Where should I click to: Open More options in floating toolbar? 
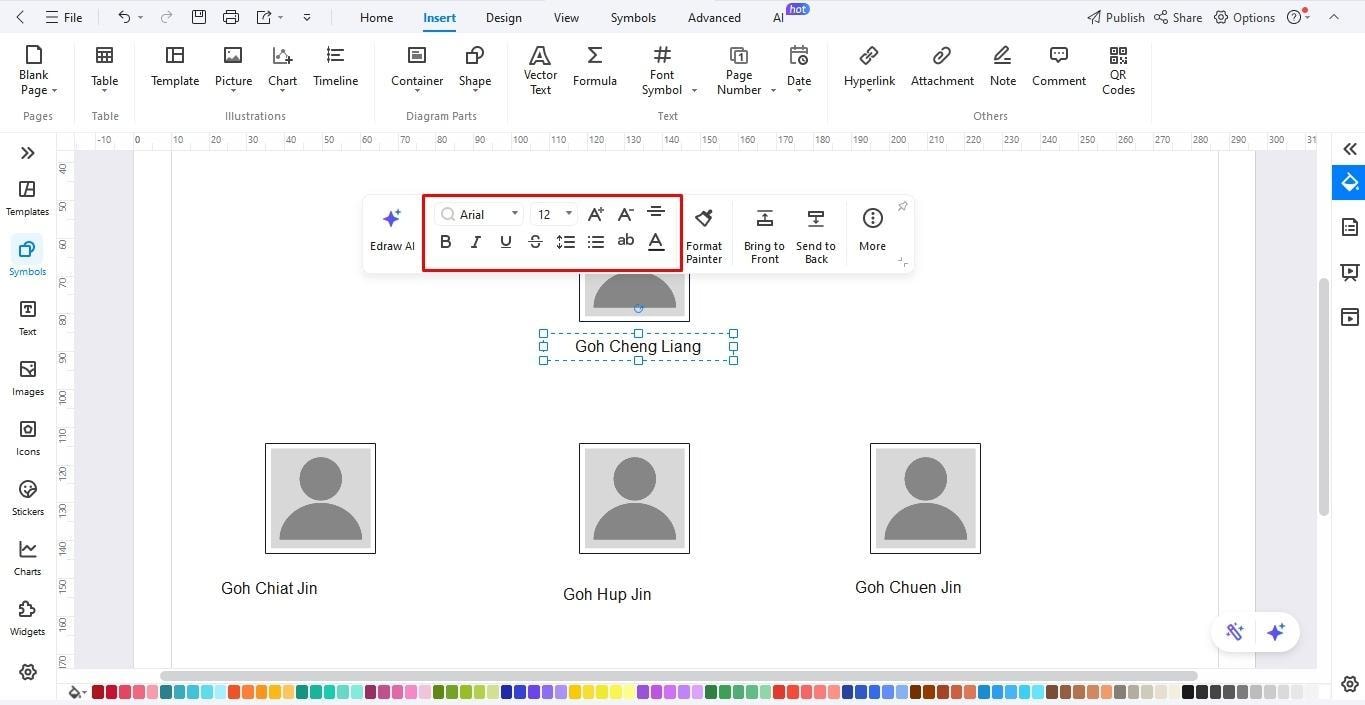pyautogui.click(x=872, y=230)
